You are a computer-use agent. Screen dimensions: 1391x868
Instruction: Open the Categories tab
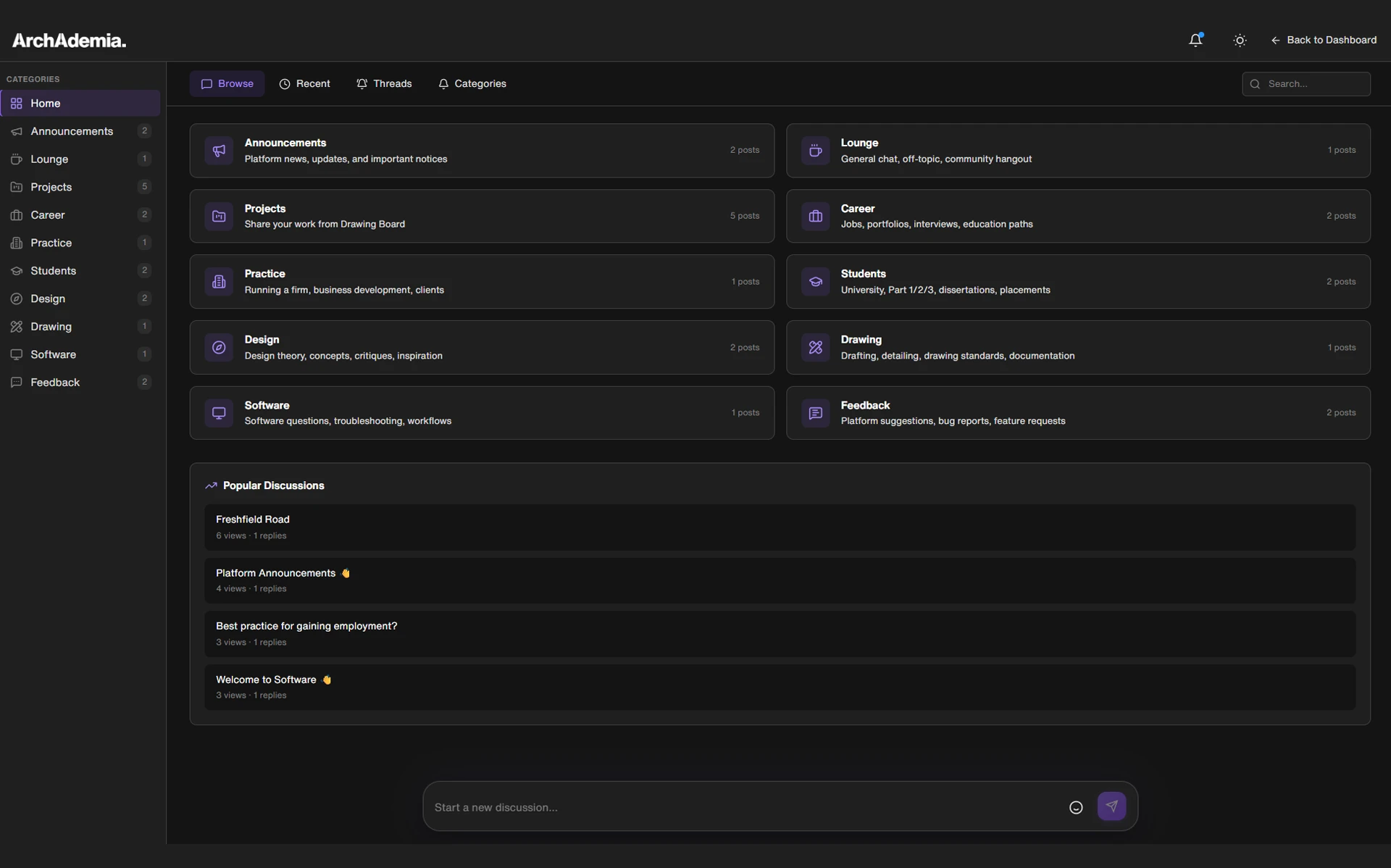pyautogui.click(x=472, y=84)
